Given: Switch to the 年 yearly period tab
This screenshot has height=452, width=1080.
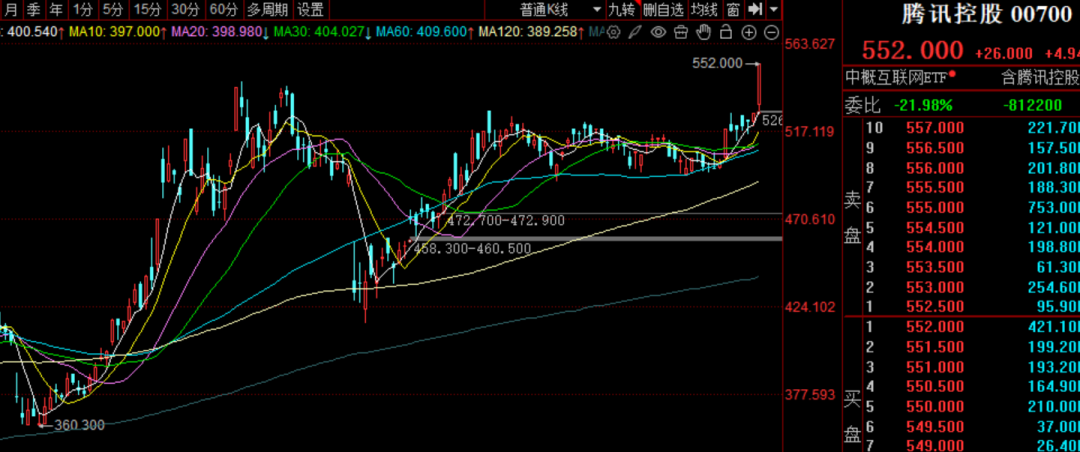Looking at the screenshot, I should 56,10.
